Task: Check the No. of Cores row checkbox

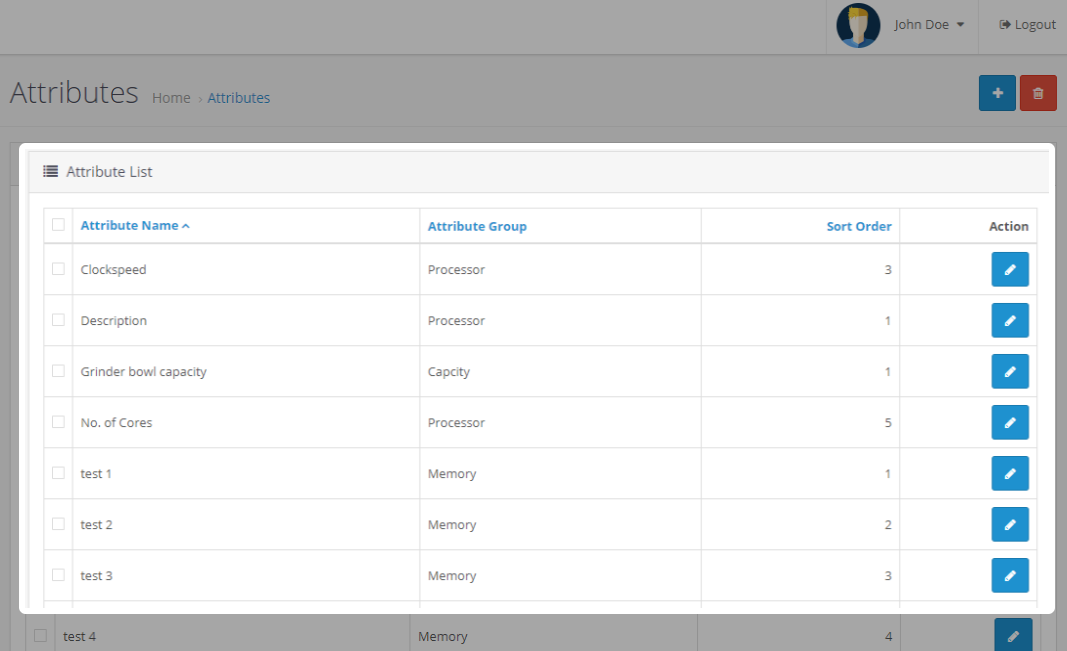Action: point(58,422)
